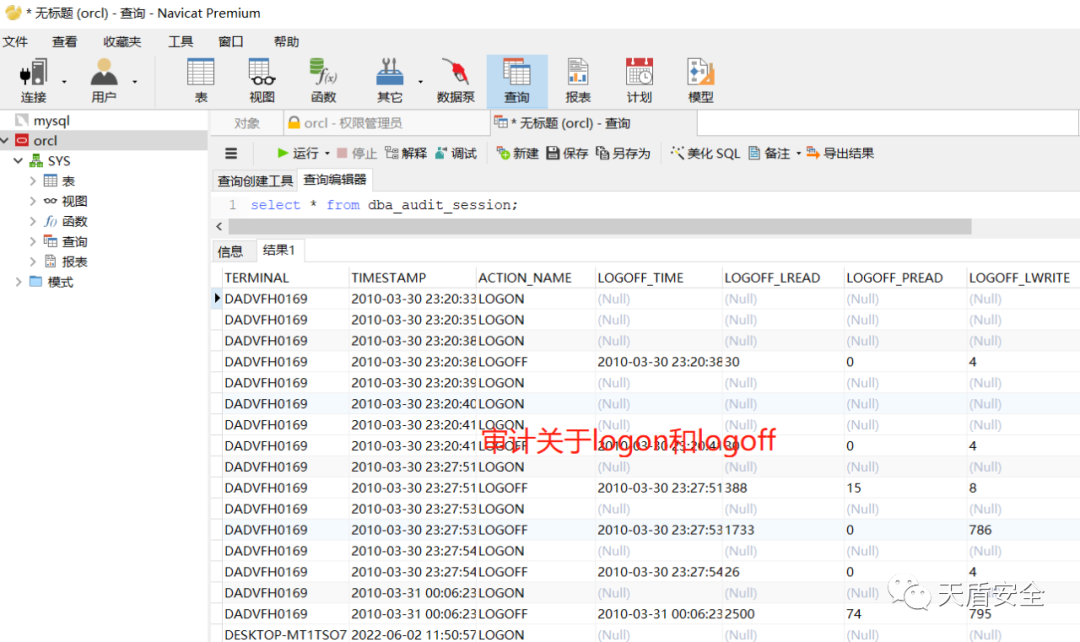Open the 数据泵 (Data Pump) icon
This screenshot has width=1080, height=642.
click(x=456, y=80)
